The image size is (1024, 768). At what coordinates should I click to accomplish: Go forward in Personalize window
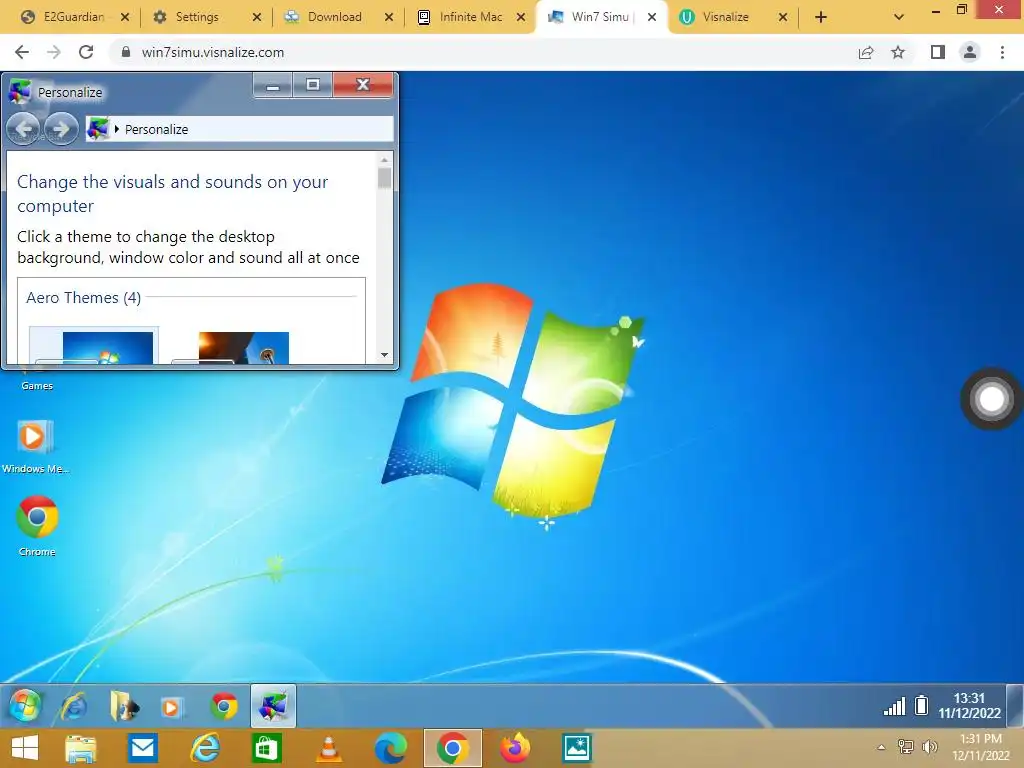coord(61,129)
